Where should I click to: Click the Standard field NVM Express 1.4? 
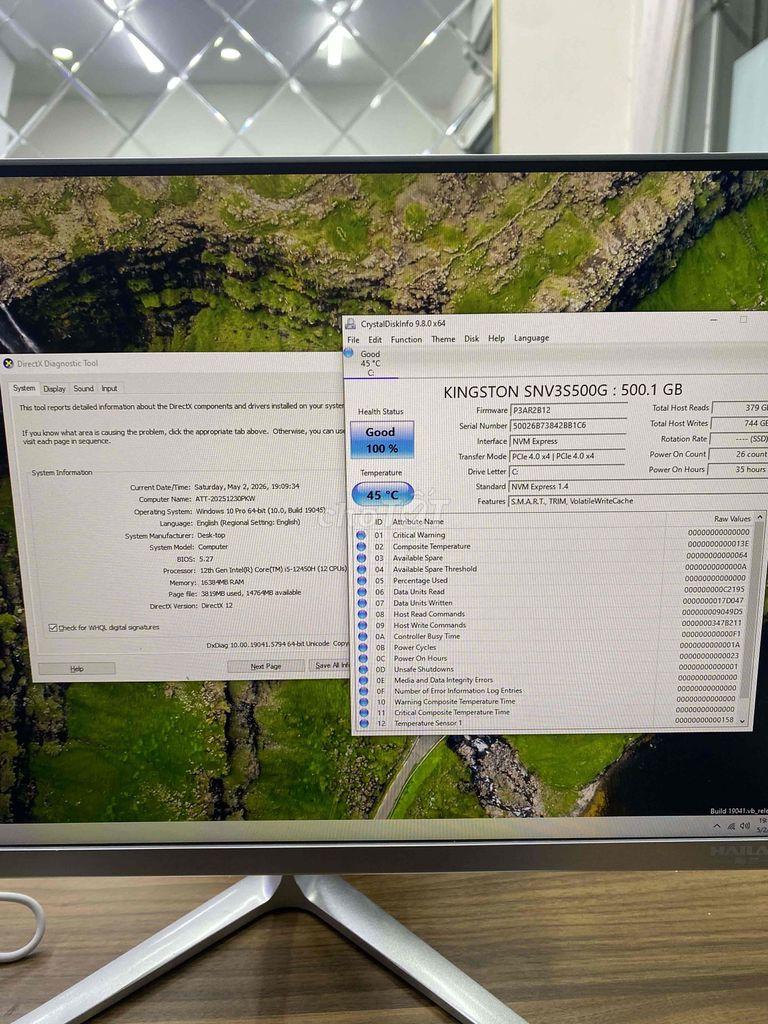pos(638,486)
